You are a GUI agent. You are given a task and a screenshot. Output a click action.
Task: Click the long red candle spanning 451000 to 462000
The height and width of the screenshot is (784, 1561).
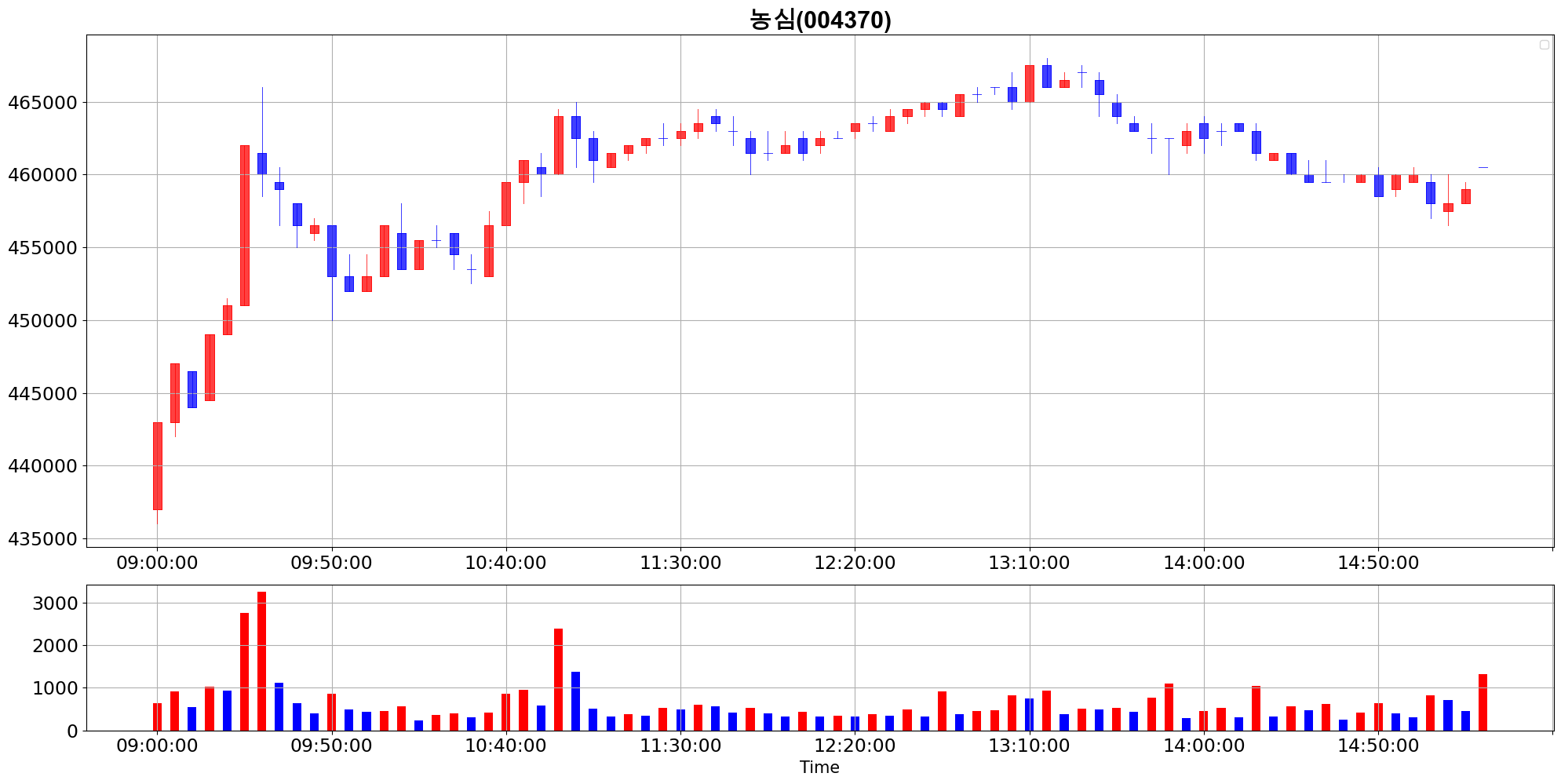[x=244, y=225]
